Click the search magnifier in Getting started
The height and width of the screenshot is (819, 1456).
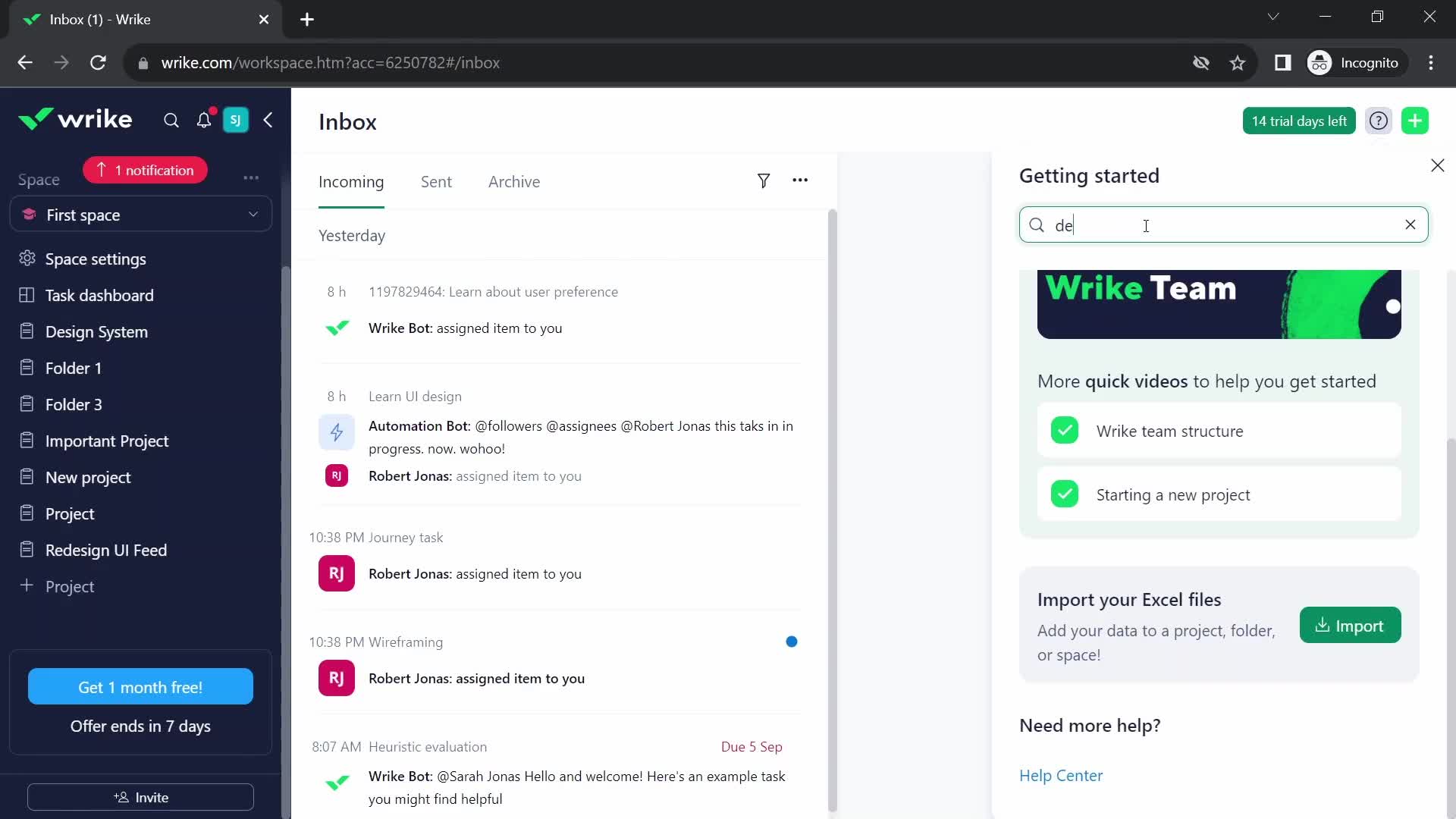click(x=1037, y=225)
